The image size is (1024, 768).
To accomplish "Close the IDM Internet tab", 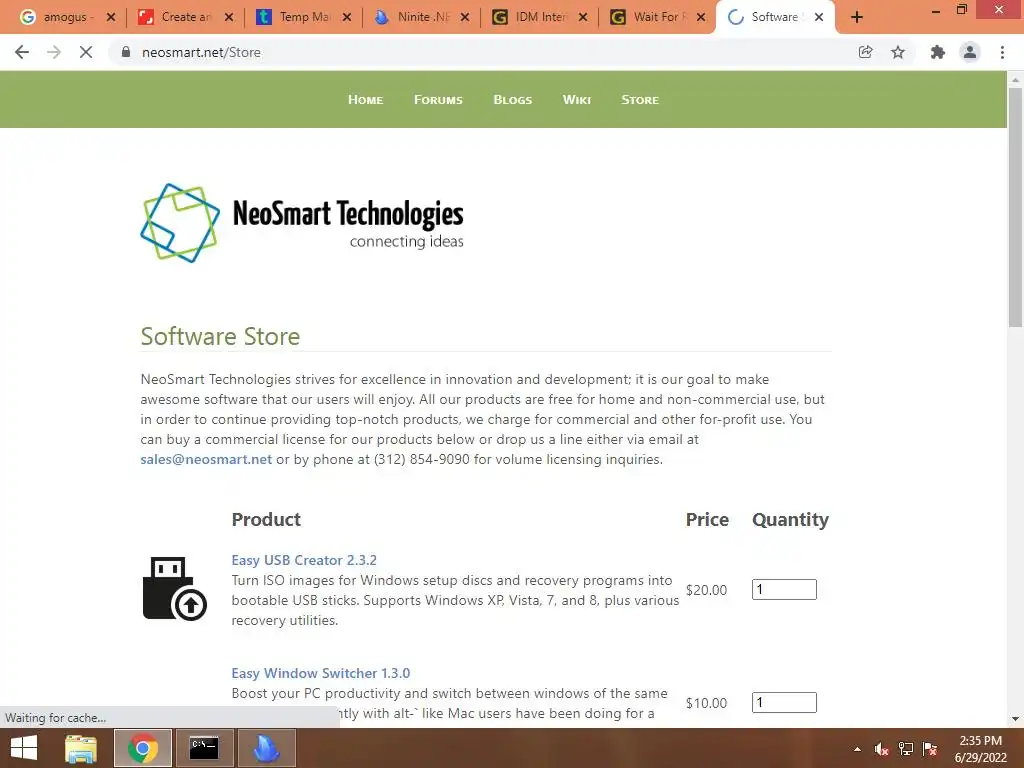I will pyautogui.click(x=583, y=17).
